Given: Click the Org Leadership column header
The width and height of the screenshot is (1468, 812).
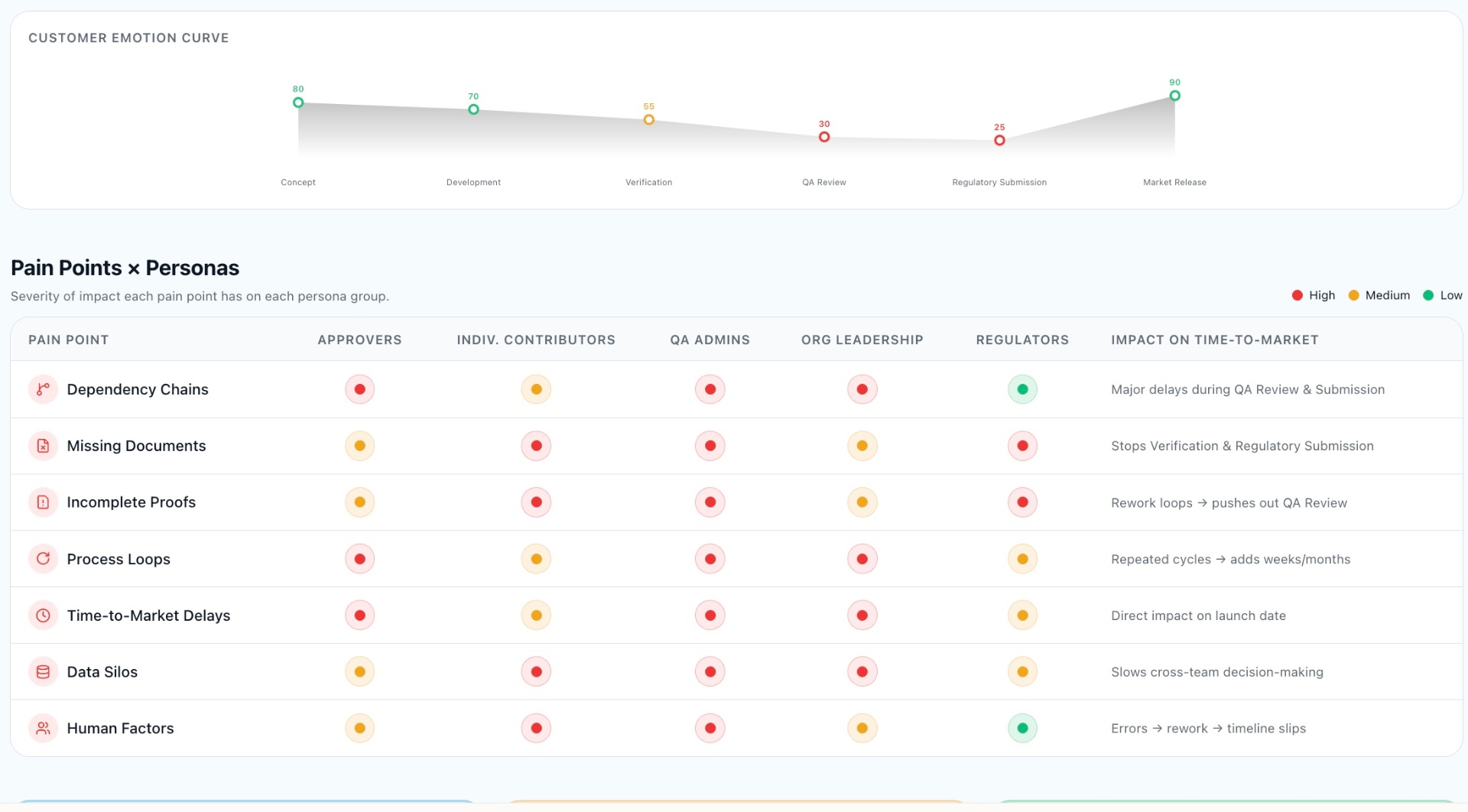Looking at the screenshot, I should coord(862,339).
